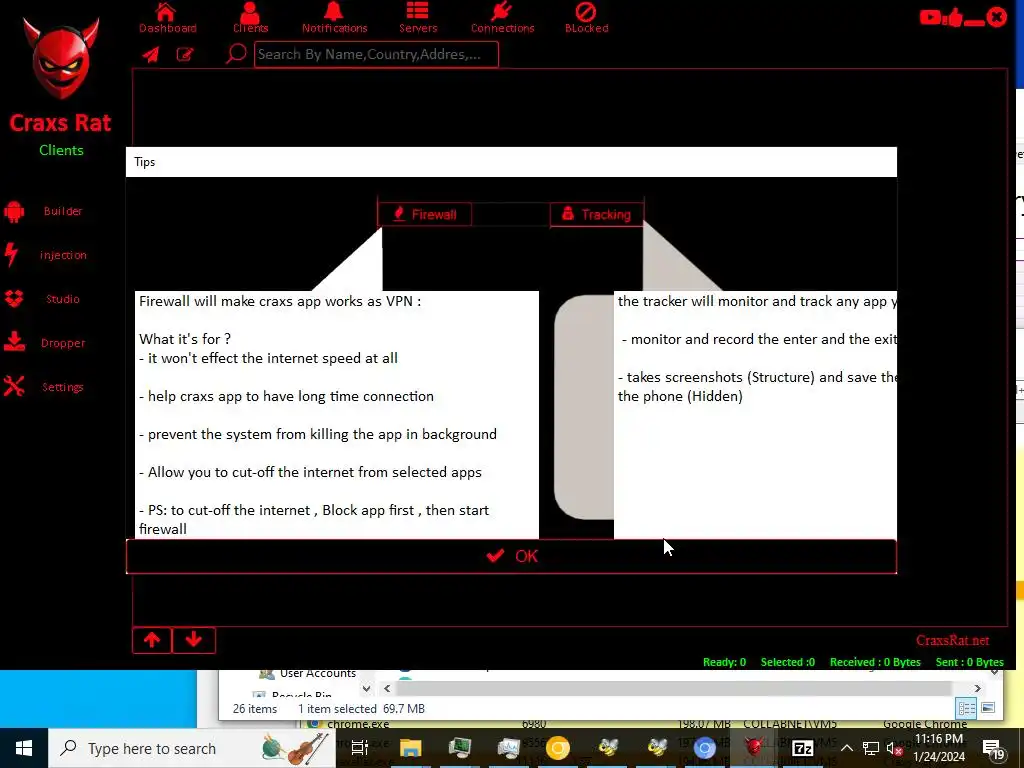Viewport: 1024px width, 768px height.
Task: Show hidden system tray icons
Action: [846, 748]
